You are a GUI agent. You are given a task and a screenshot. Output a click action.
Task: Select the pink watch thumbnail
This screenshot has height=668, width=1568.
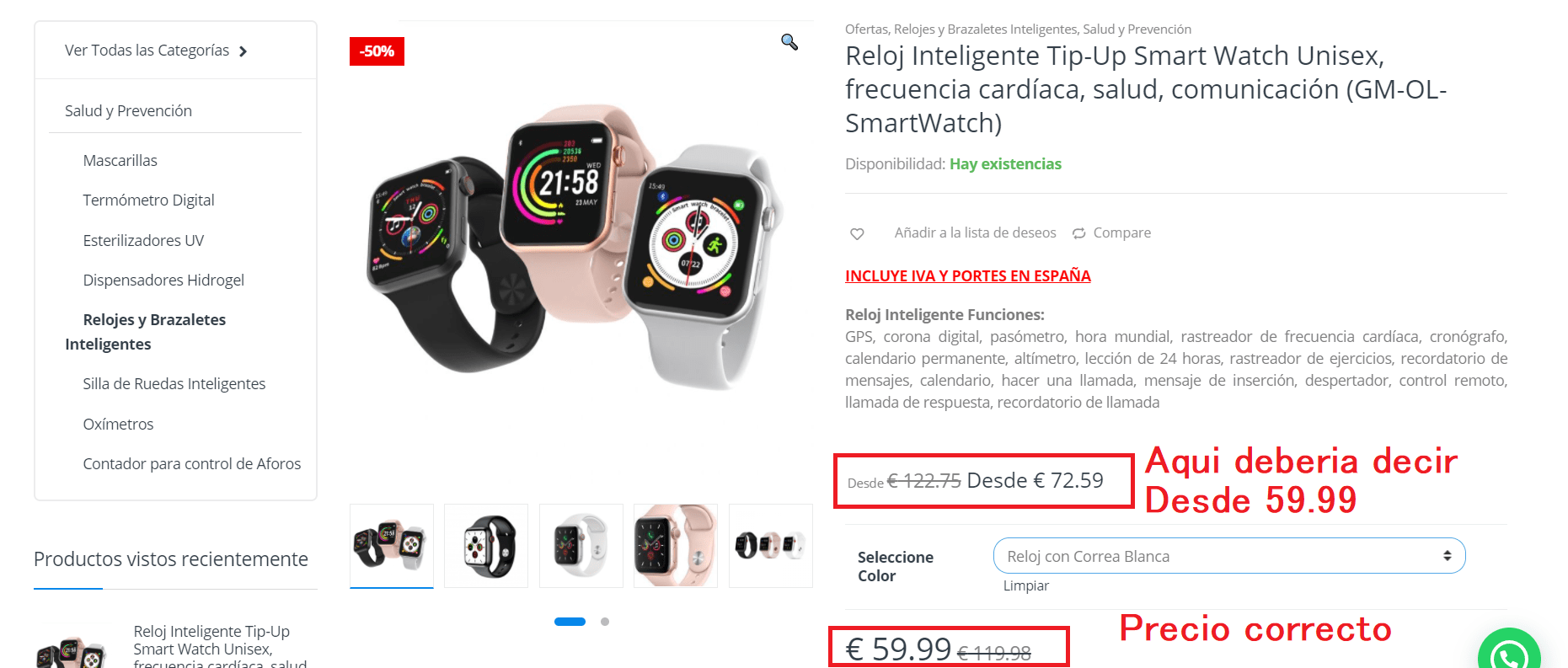coord(676,546)
